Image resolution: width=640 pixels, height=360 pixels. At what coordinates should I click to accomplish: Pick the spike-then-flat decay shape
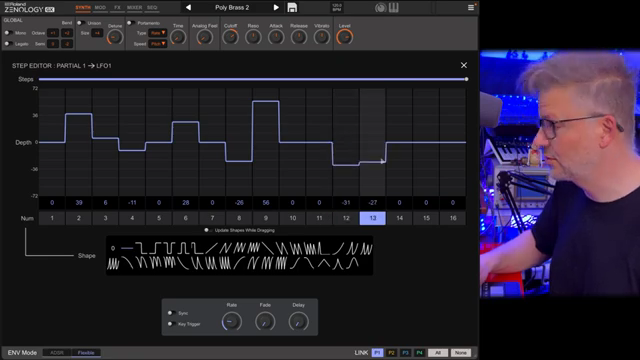[x=324, y=248]
